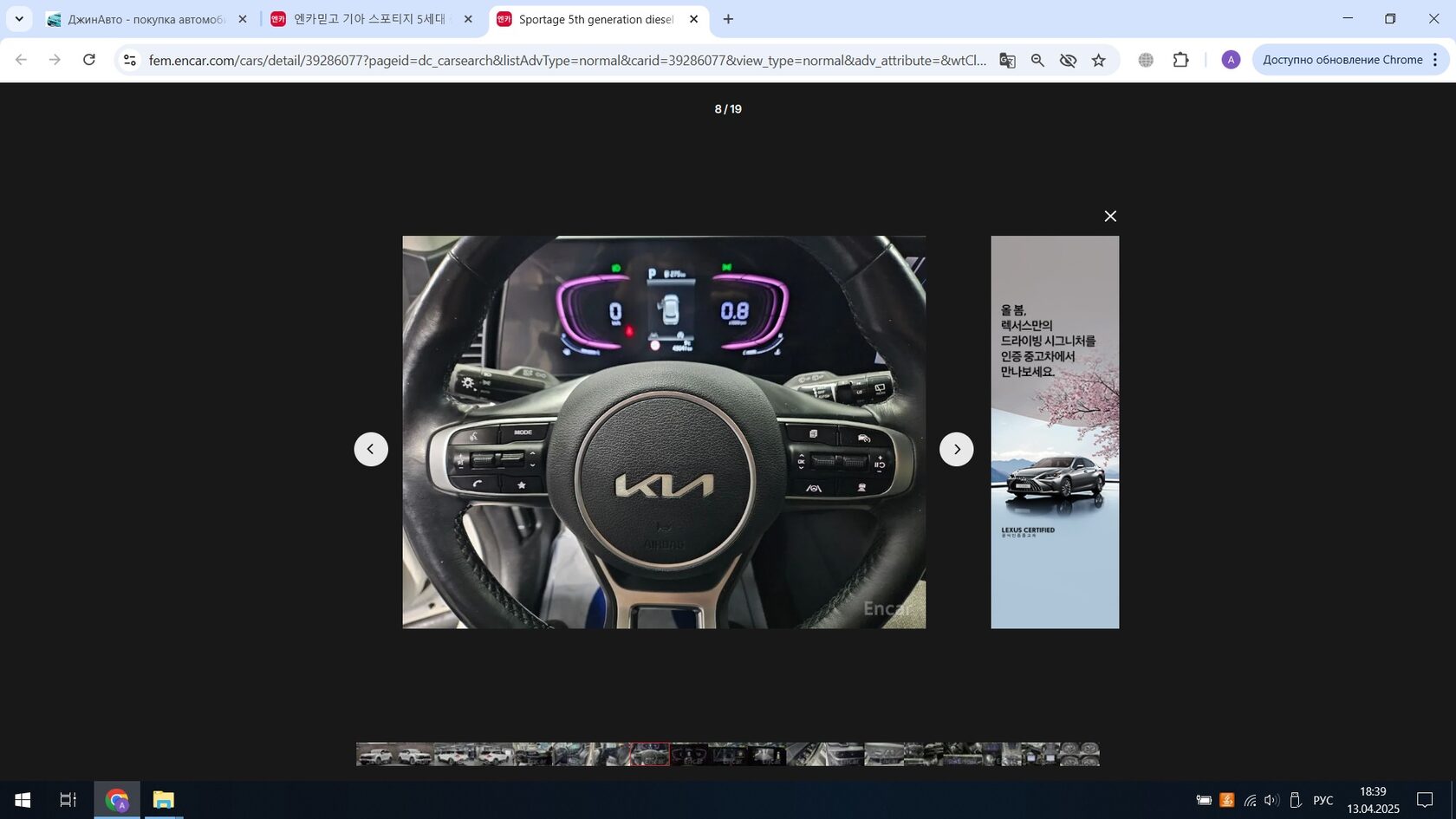
Task: Show the next car photo
Action: 956,449
